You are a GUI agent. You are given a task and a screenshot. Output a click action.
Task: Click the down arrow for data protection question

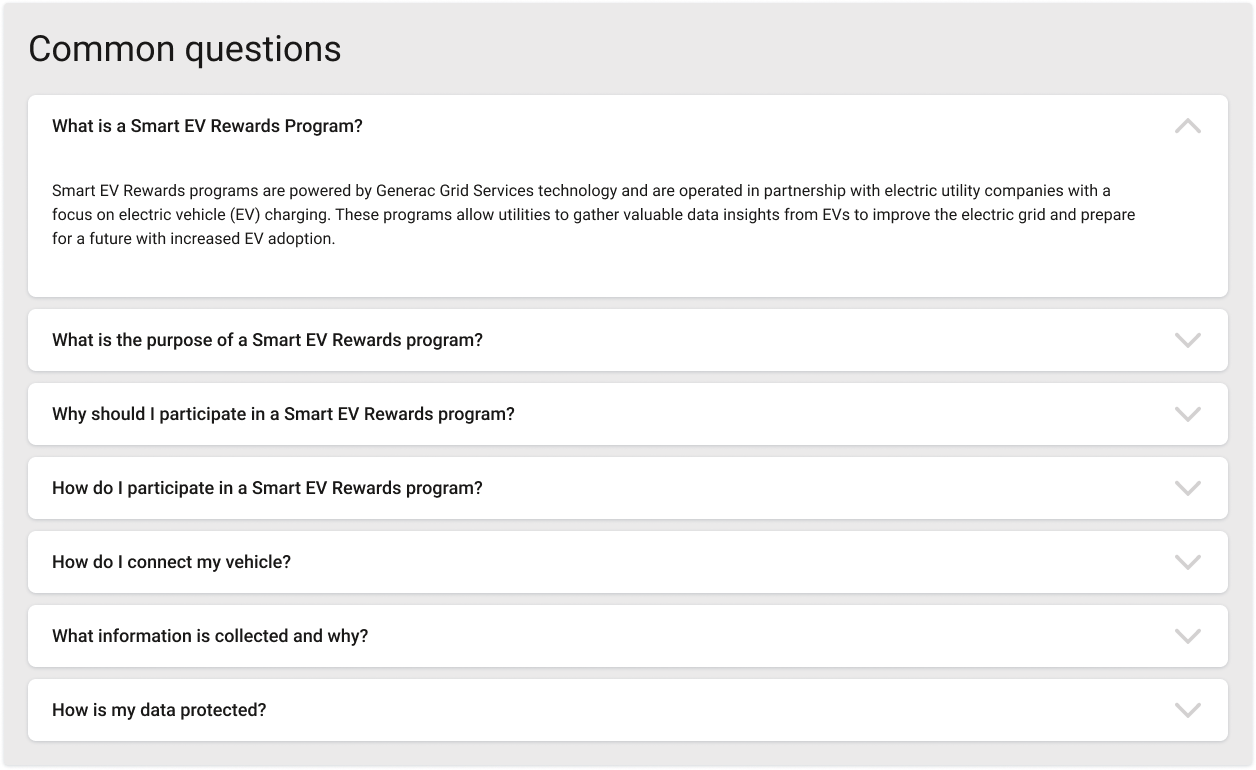click(1187, 710)
